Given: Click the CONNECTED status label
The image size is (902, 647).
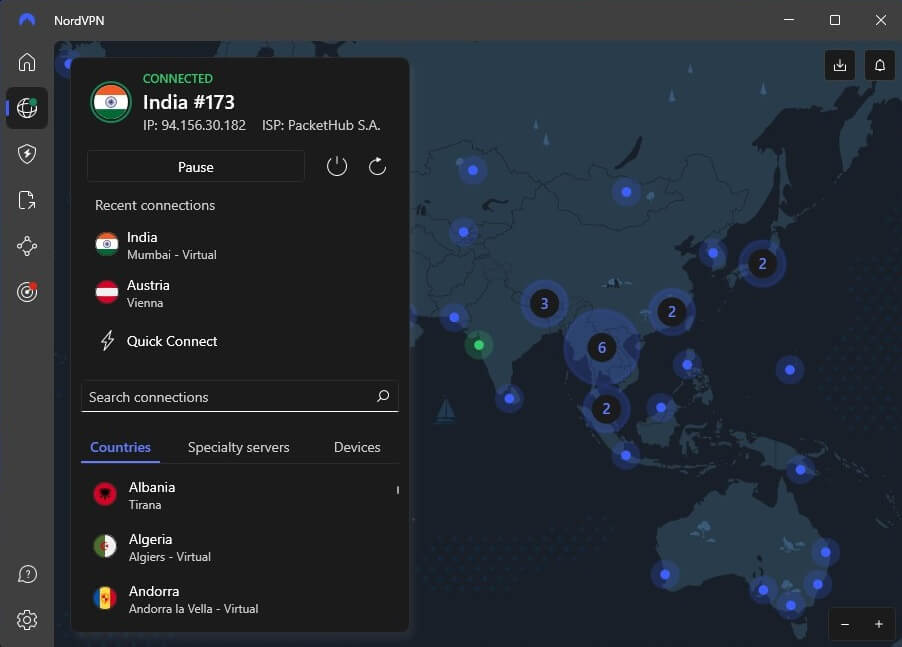Looking at the screenshot, I should coord(178,78).
